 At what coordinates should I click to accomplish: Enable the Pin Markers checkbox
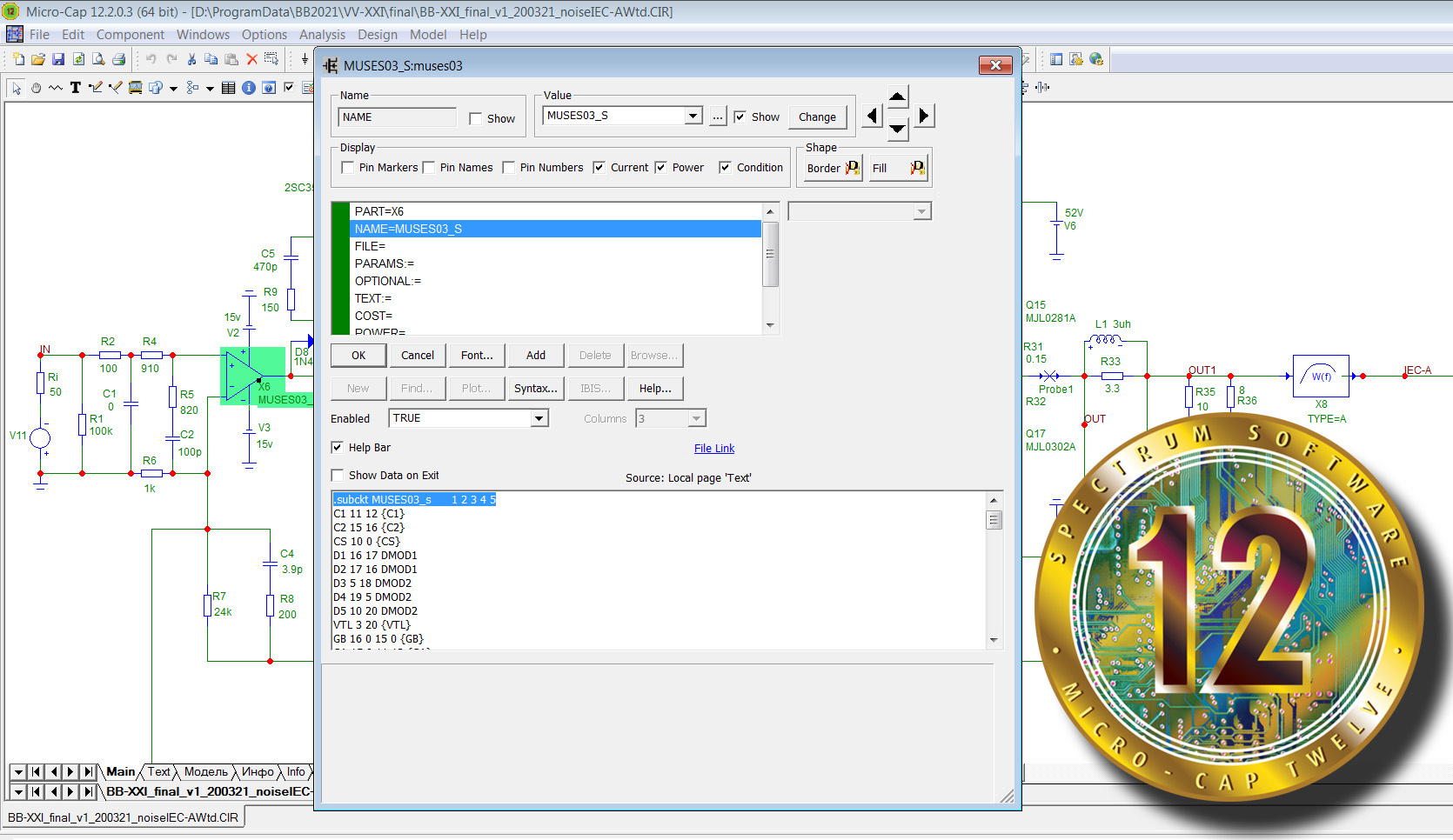click(348, 168)
